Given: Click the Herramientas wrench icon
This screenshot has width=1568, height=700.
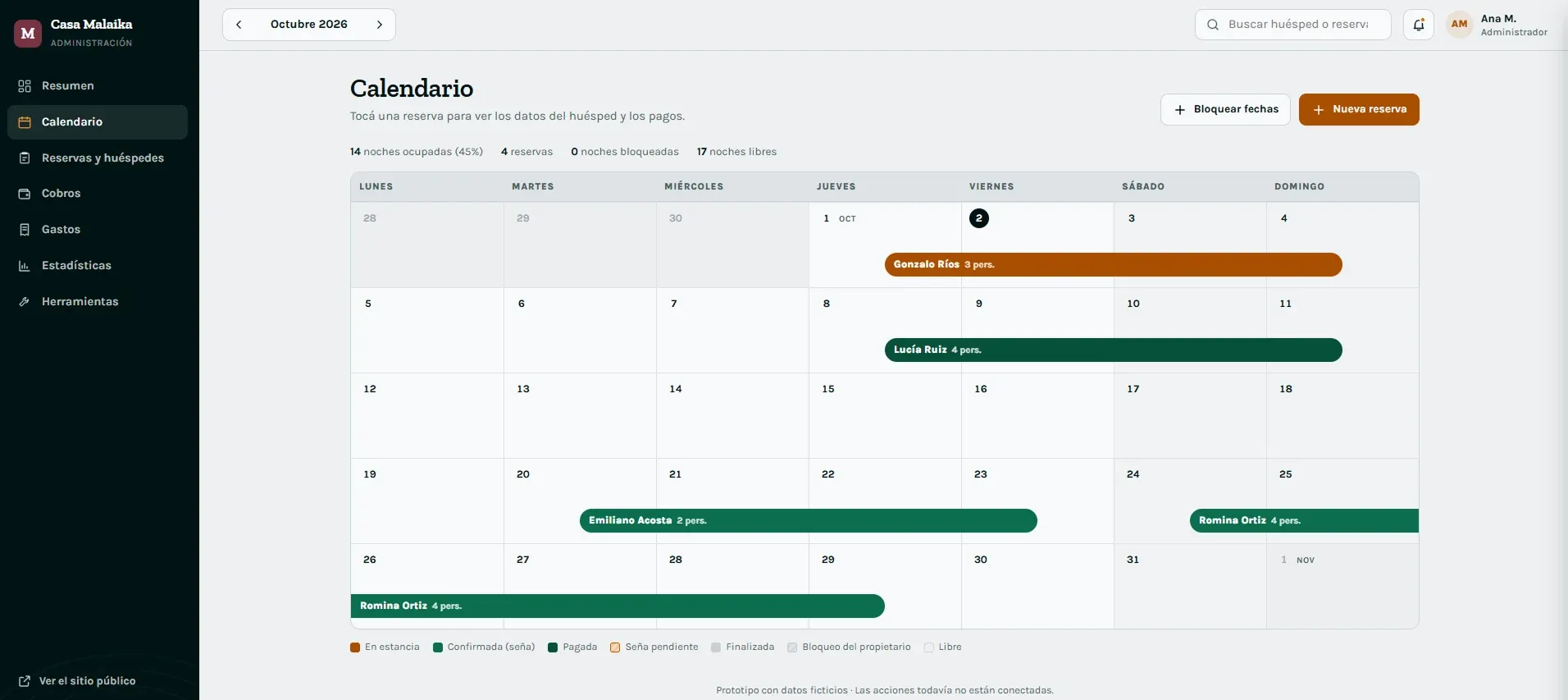Looking at the screenshot, I should point(25,302).
